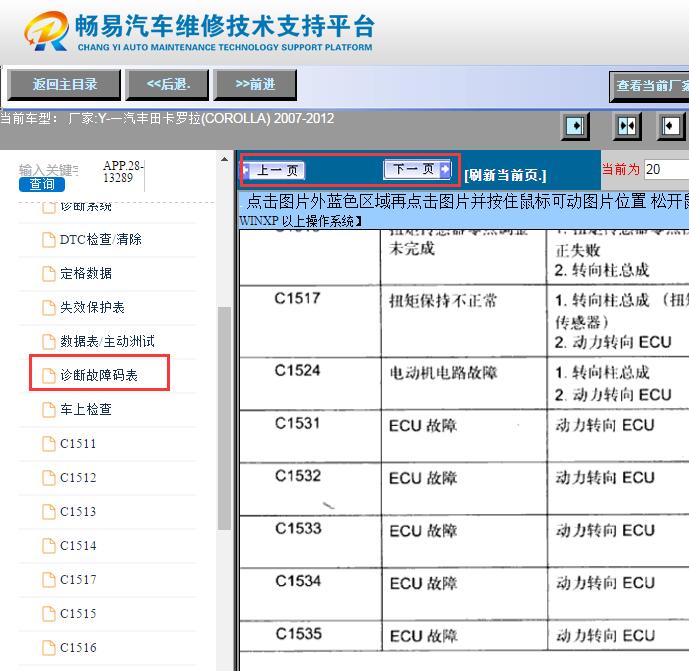Open the 失效保护表 tree item
The width and height of the screenshot is (689, 671).
coord(92,307)
